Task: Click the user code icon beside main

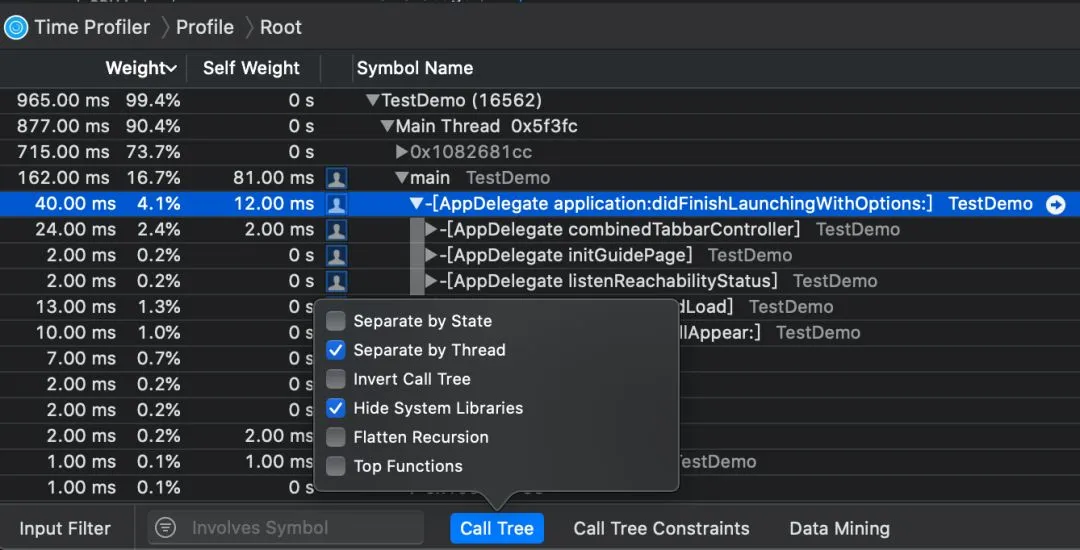Action: tap(337, 178)
